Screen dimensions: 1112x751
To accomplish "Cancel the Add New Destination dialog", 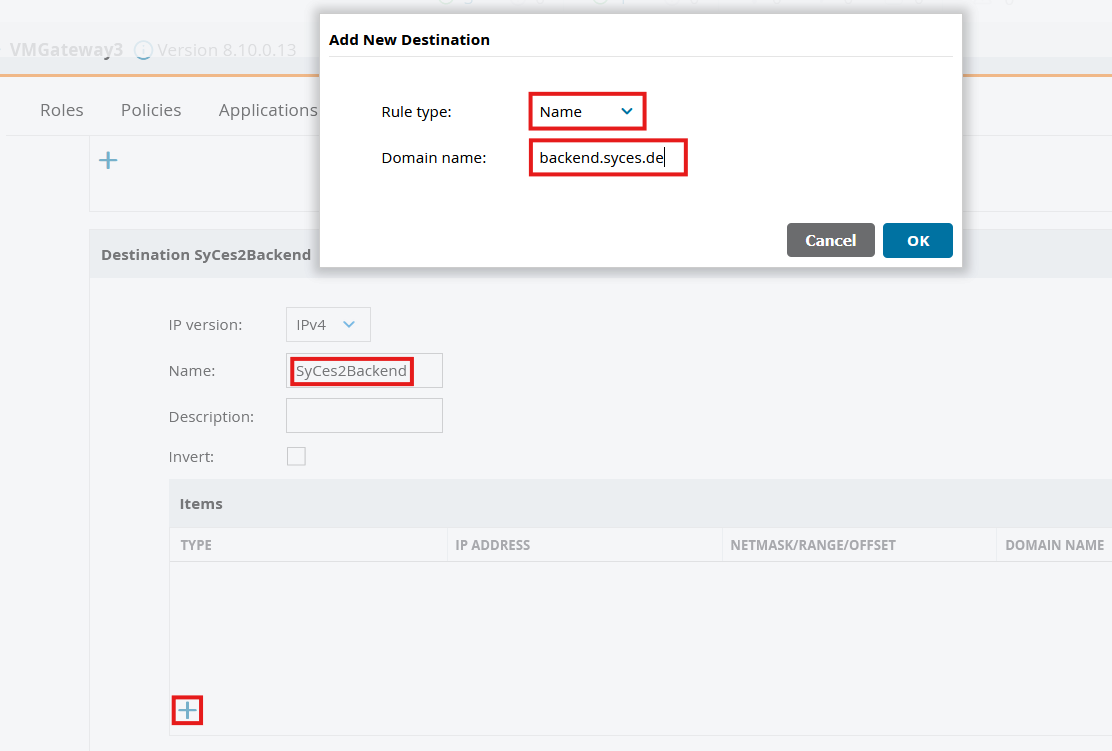I will (x=830, y=240).
